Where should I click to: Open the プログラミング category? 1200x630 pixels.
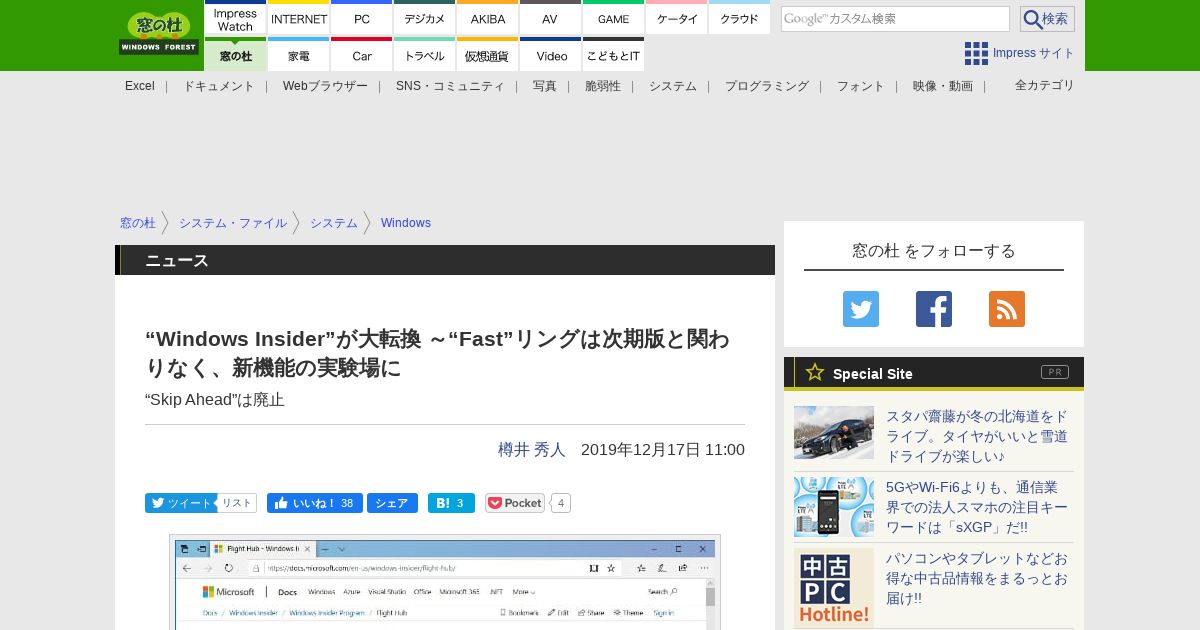(x=767, y=86)
